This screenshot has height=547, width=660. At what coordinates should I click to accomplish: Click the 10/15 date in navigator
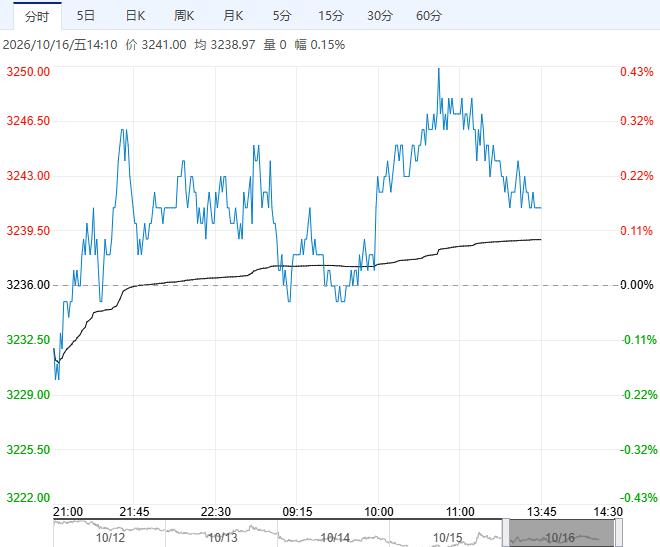tap(447, 537)
